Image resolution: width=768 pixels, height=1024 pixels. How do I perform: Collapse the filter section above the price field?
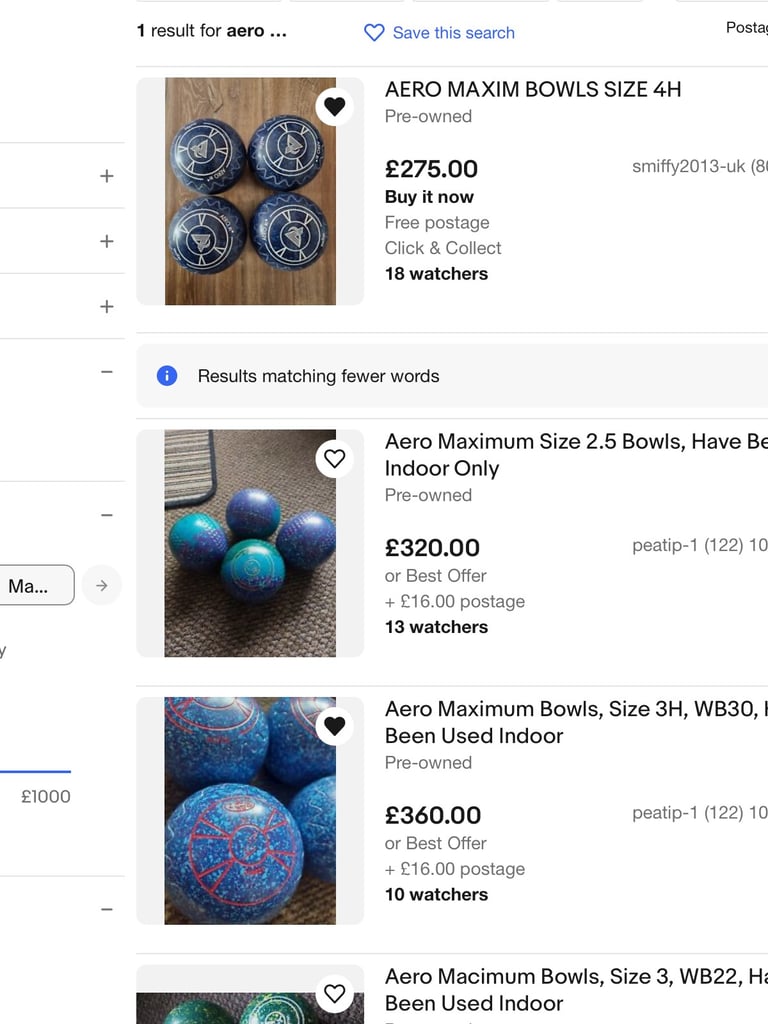106,372
